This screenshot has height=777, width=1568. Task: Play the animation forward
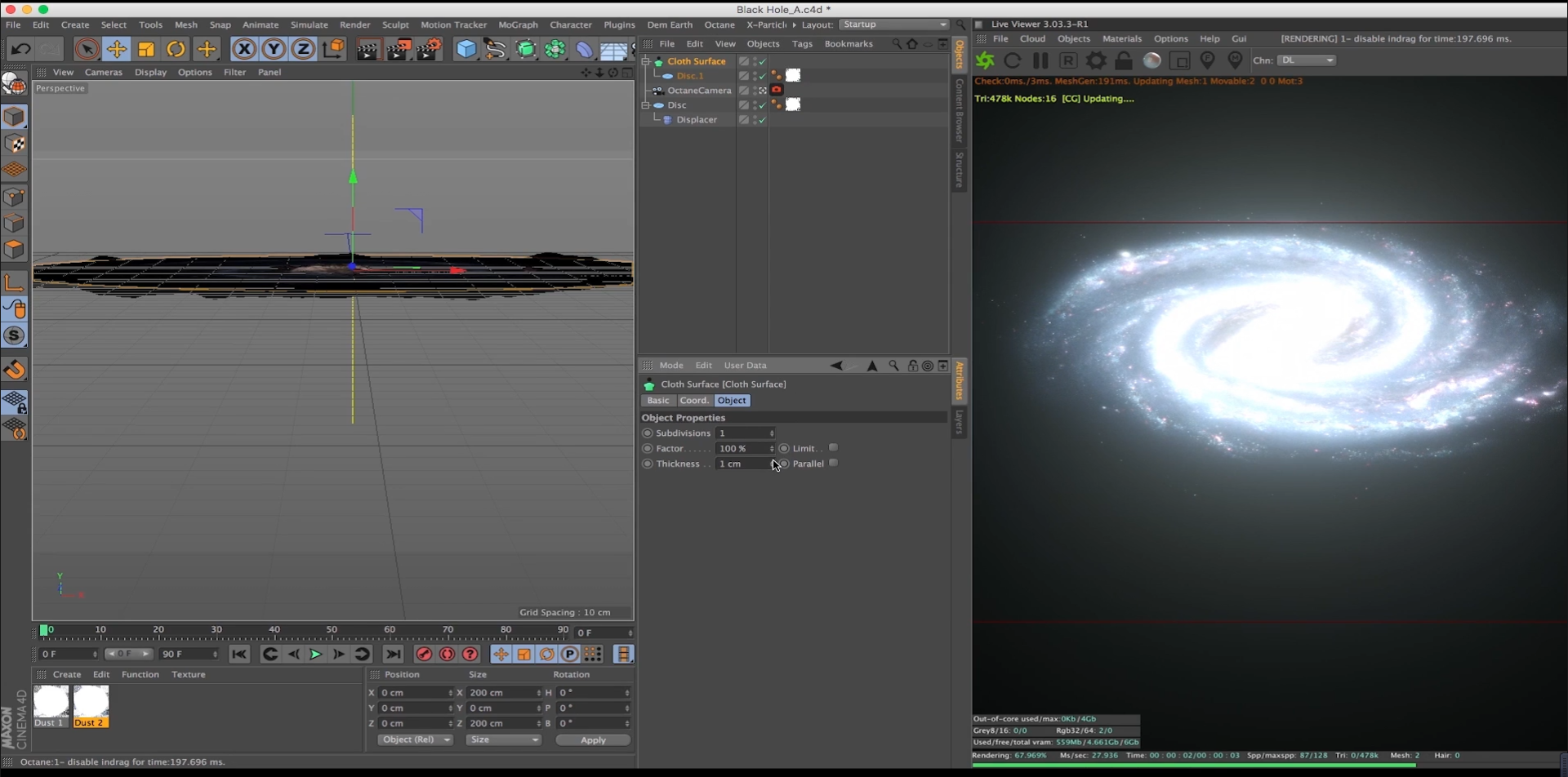315,655
